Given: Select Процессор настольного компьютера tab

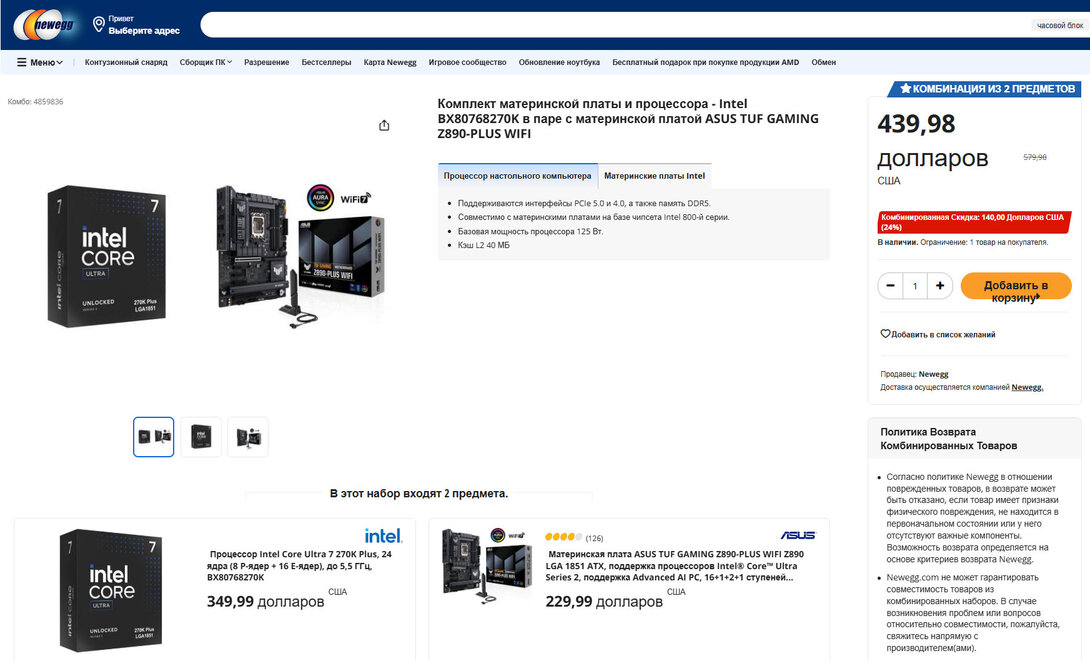Looking at the screenshot, I should [517, 176].
